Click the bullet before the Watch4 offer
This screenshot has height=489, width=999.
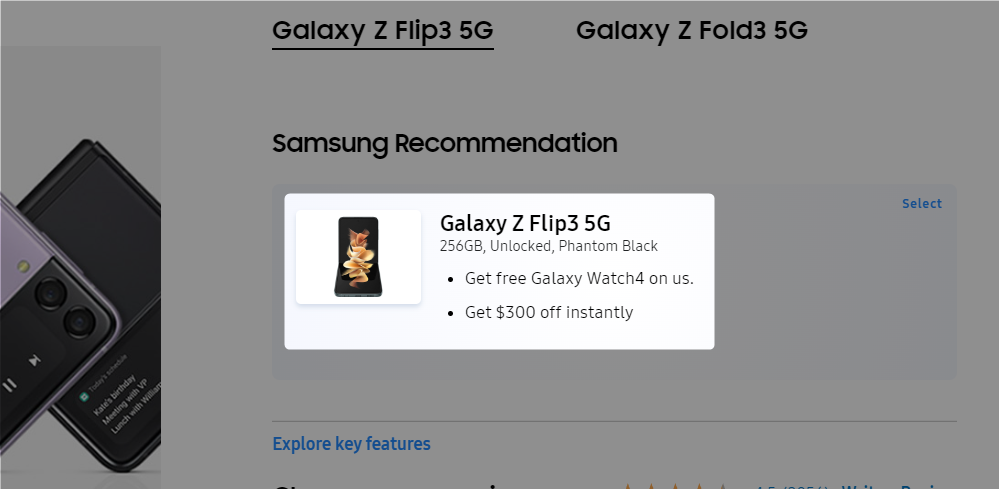pos(452,279)
